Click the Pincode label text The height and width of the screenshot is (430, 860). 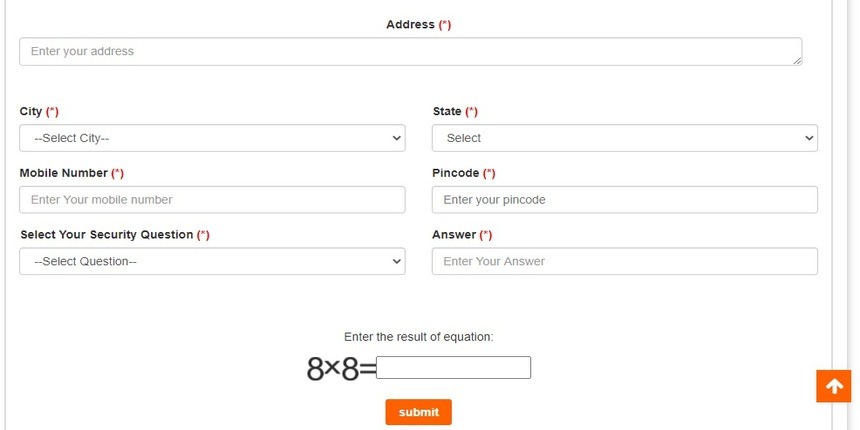[x=456, y=173]
